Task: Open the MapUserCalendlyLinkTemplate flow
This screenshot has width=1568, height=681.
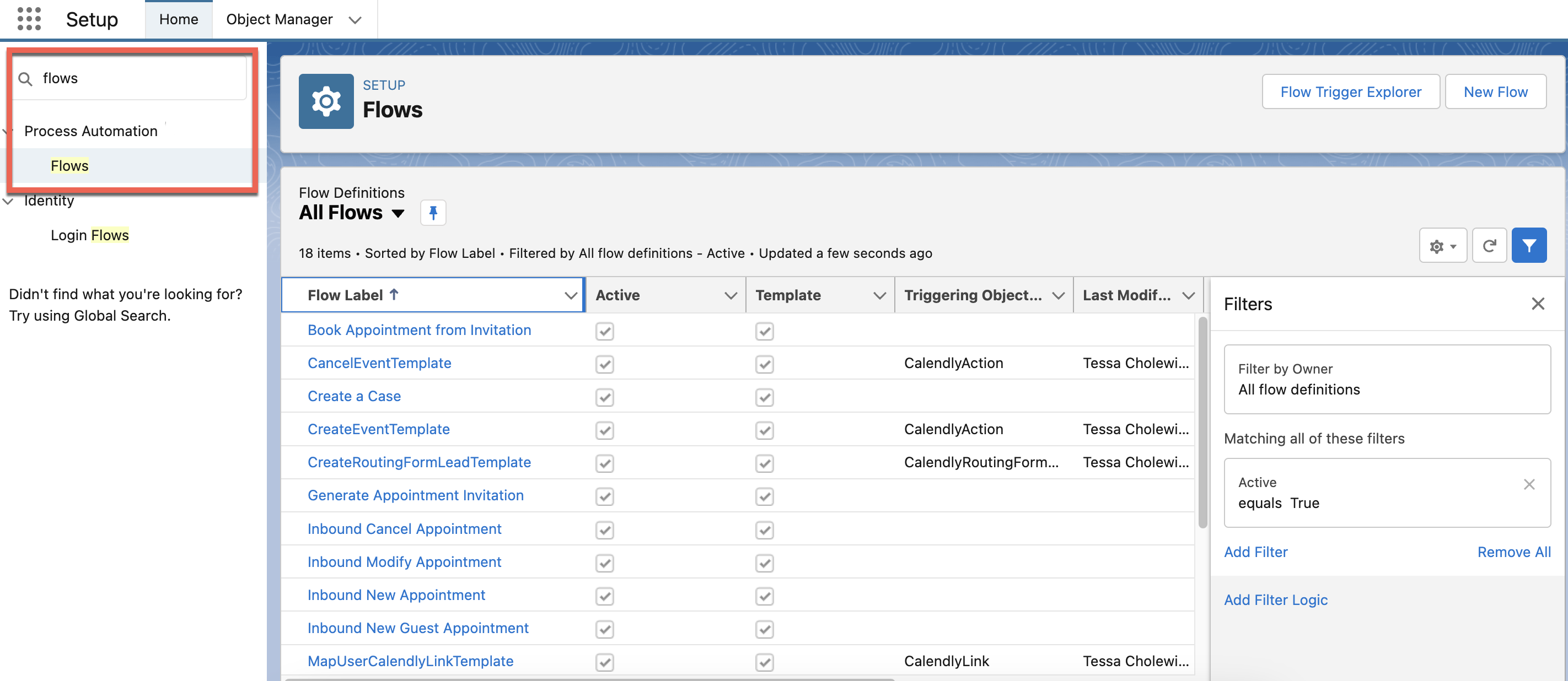Action: pos(410,661)
